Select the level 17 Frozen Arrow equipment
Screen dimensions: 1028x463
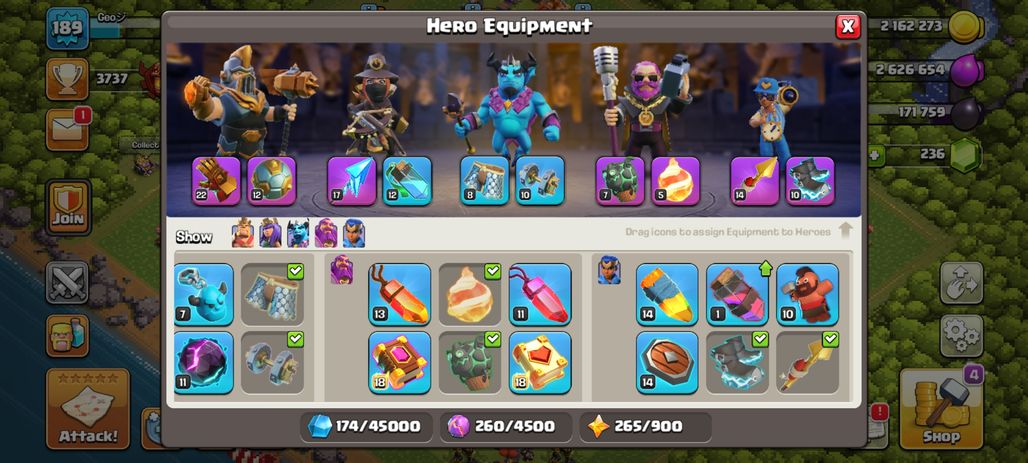[x=351, y=180]
